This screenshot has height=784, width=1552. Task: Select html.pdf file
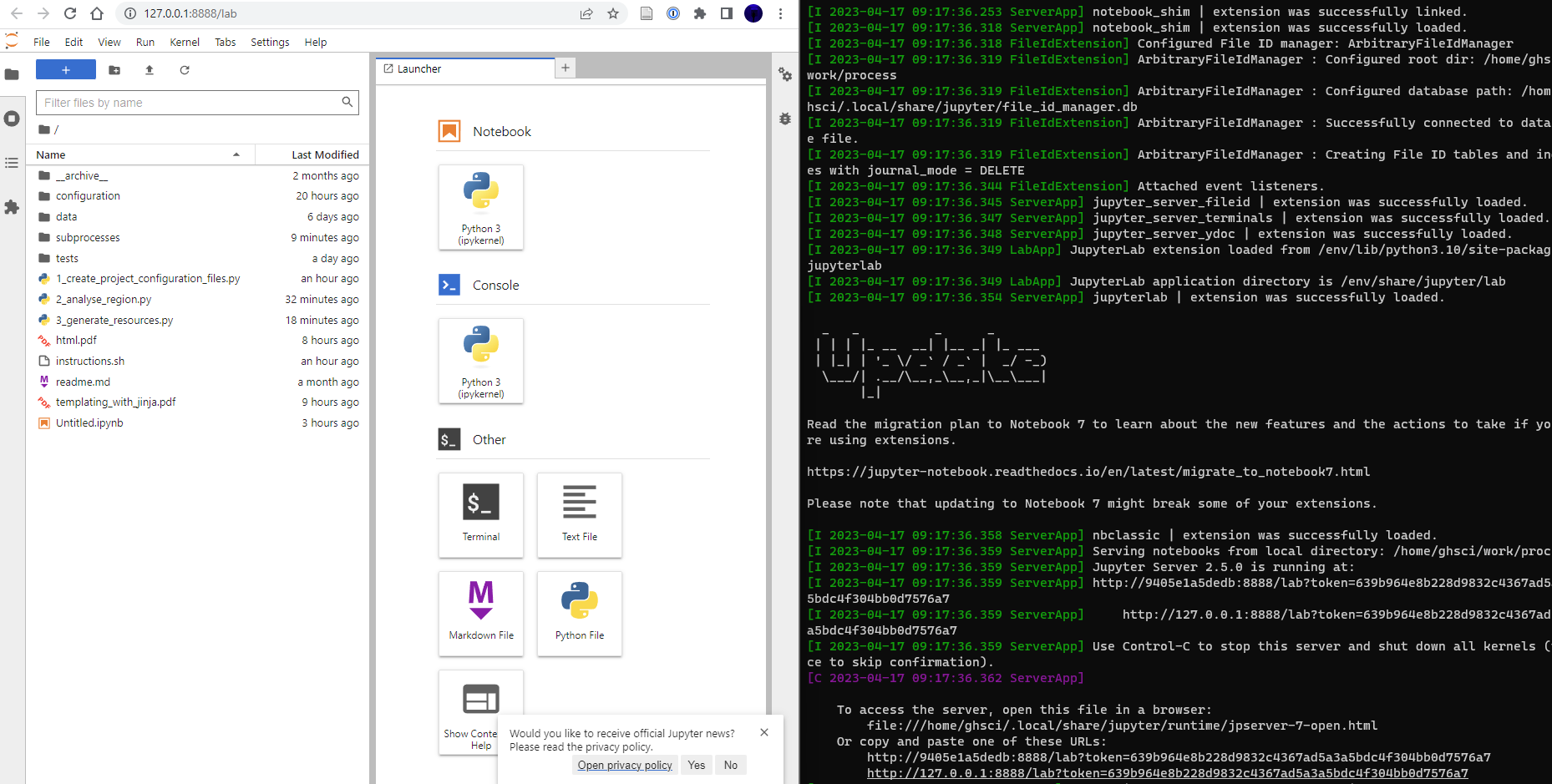pyautogui.click(x=198, y=341)
